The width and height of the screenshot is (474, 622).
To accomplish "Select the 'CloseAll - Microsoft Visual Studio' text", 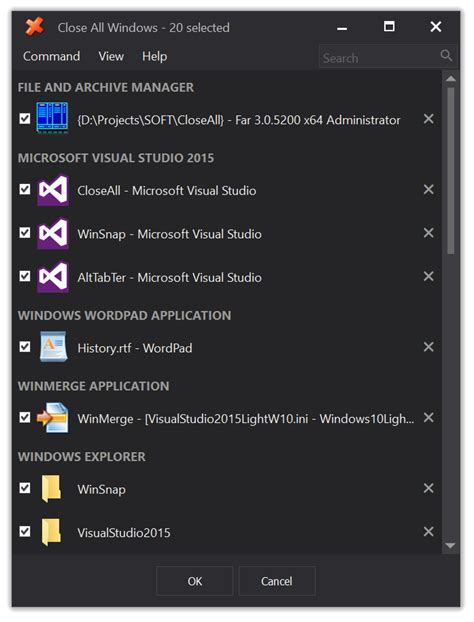I will point(167,190).
